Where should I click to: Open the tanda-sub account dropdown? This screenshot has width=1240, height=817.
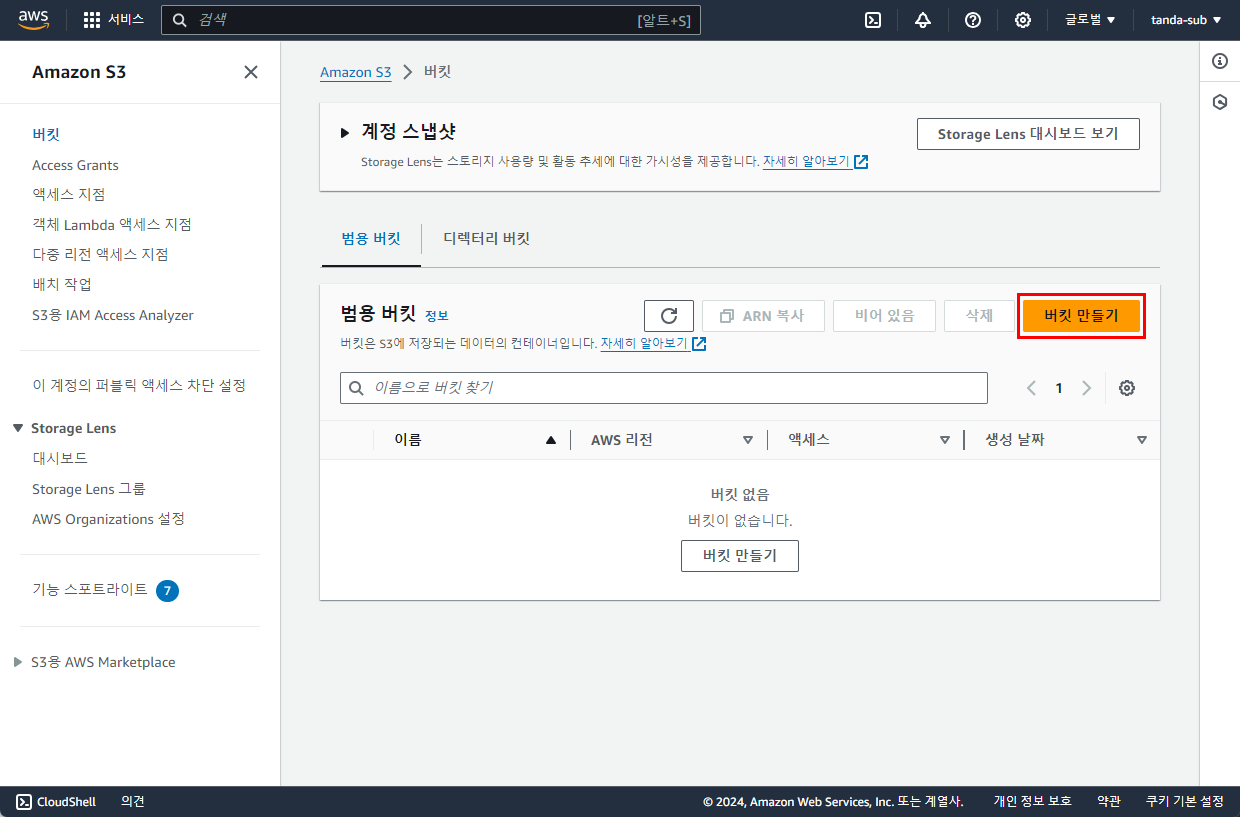point(1186,20)
